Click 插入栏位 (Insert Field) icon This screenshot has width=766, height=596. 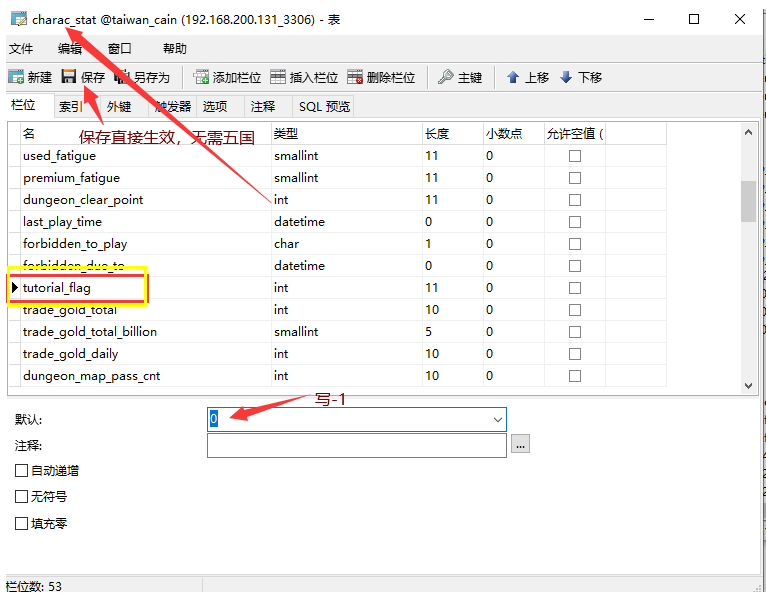(279, 77)
